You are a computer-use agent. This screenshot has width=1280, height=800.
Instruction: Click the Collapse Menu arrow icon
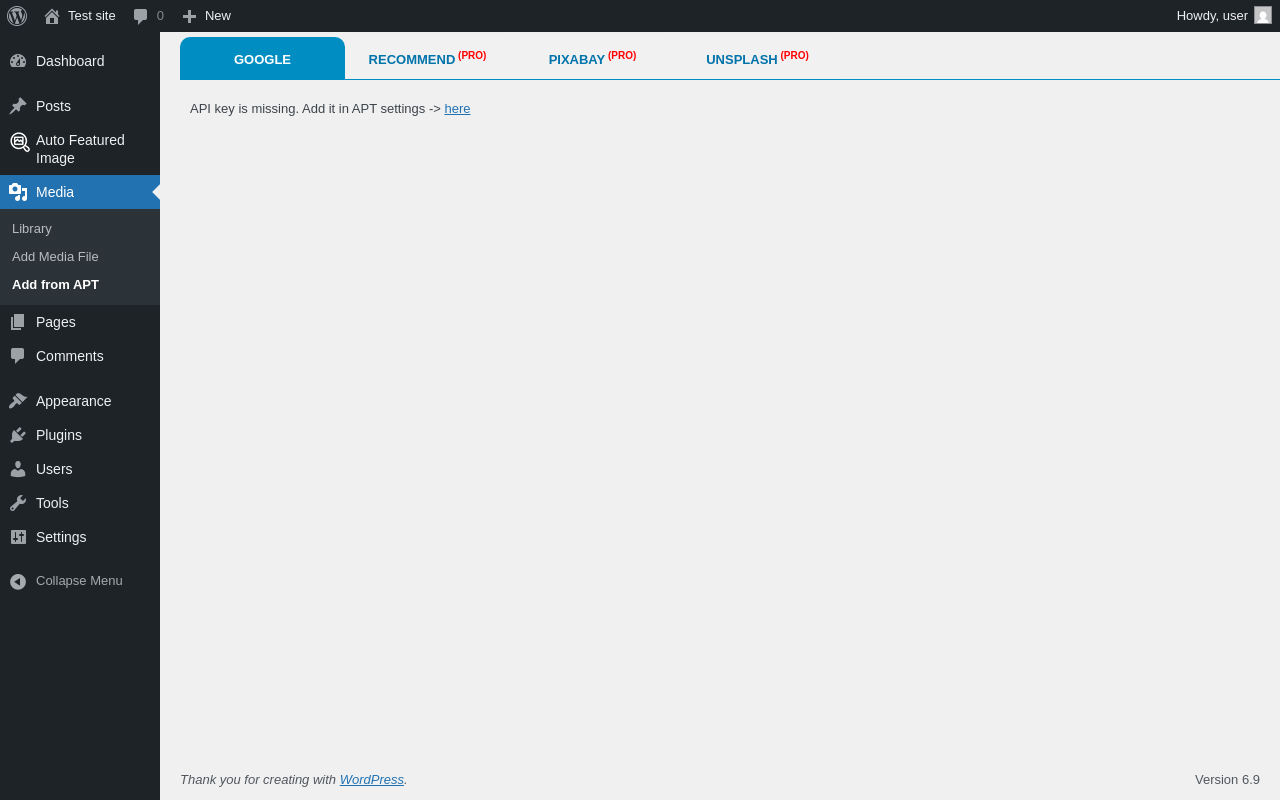click(x=18, y=581)
